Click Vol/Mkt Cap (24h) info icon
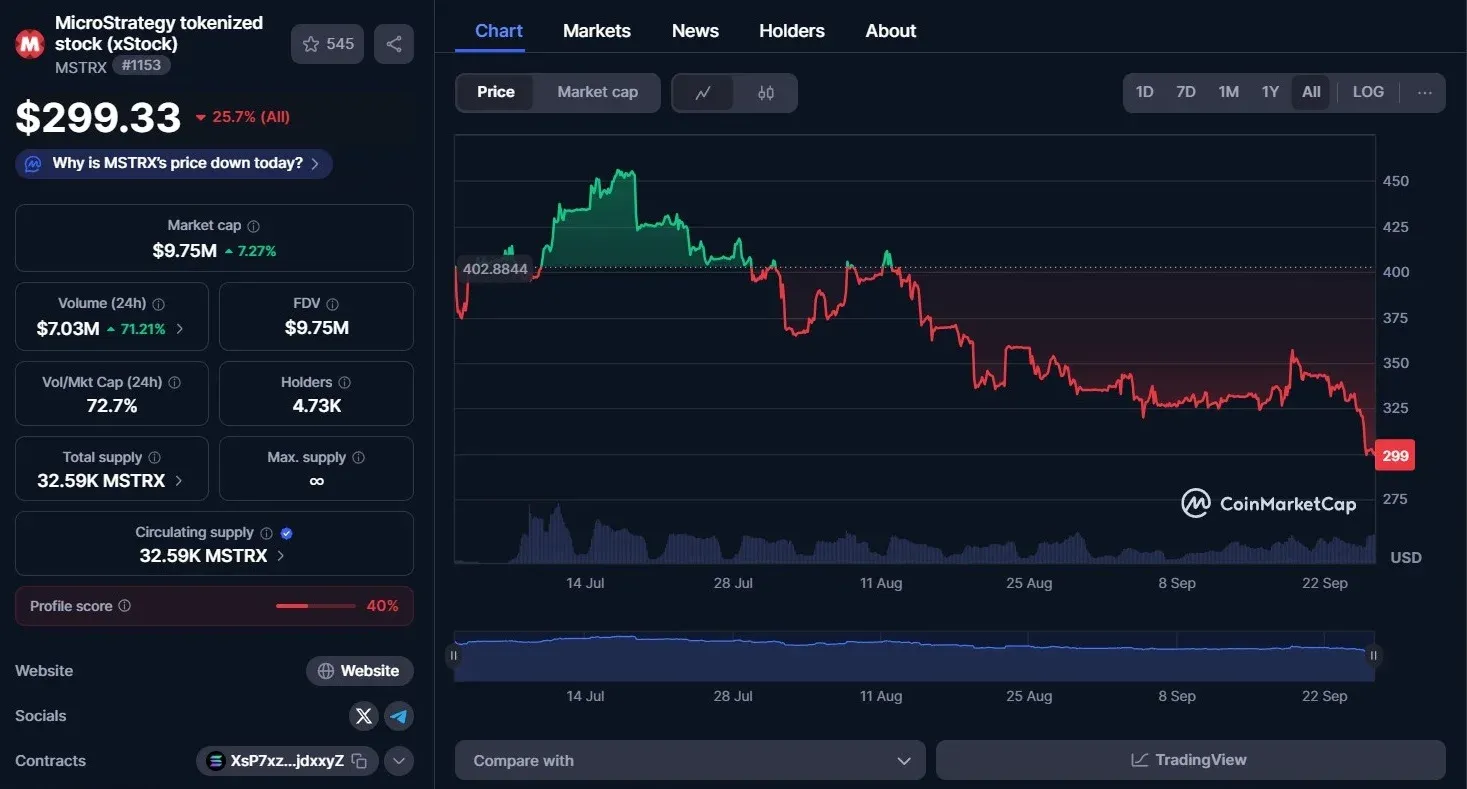 [175, 382]
